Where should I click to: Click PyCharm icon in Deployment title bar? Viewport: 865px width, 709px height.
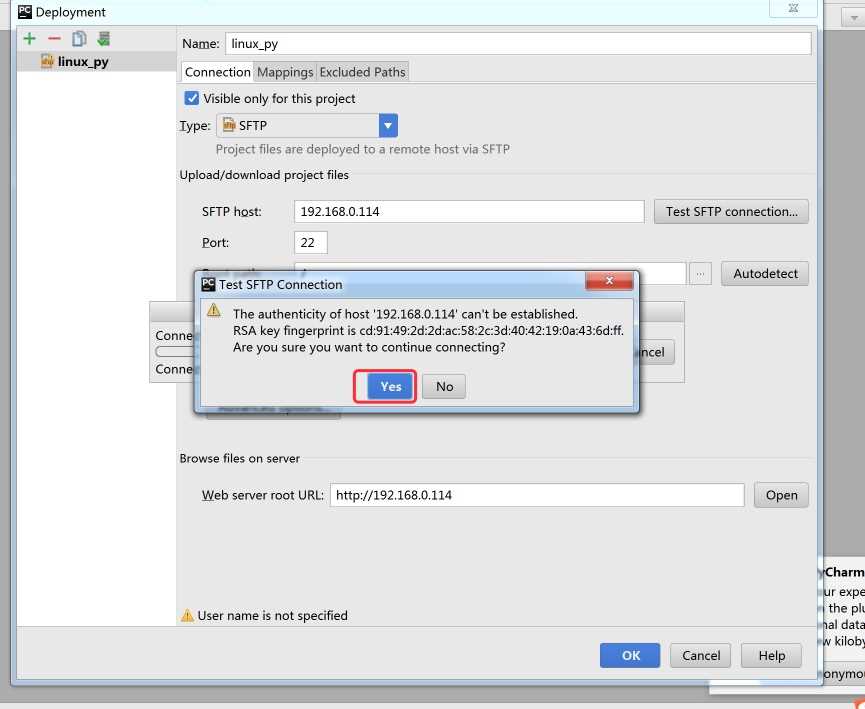click(25, 12)
